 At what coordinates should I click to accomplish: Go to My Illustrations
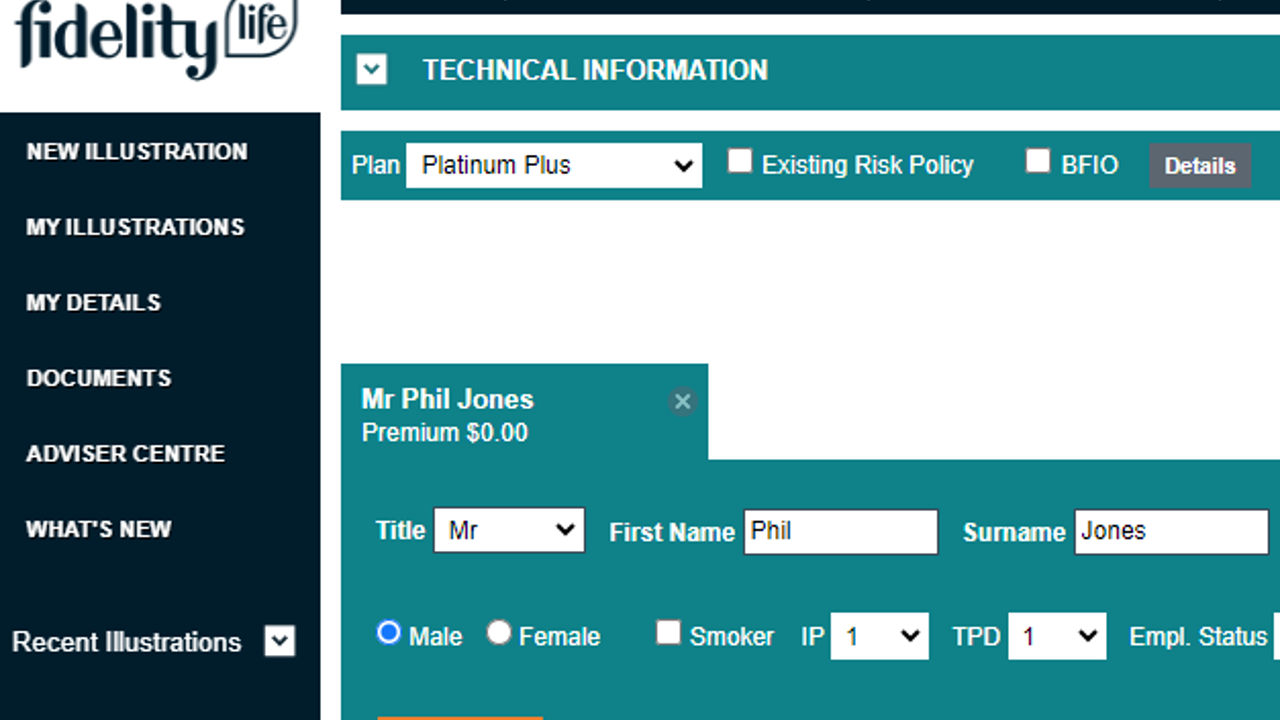(x=135, y=227)
